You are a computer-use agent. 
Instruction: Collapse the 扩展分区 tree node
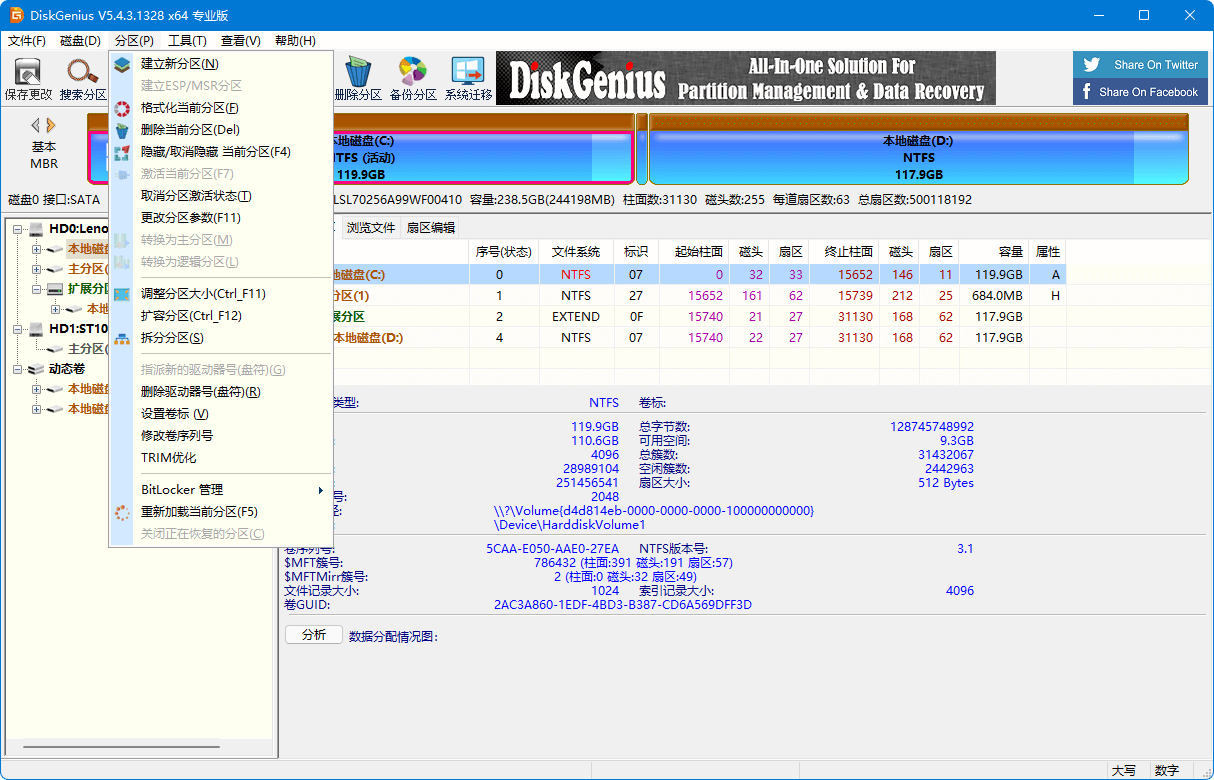(x=37, y=289)
